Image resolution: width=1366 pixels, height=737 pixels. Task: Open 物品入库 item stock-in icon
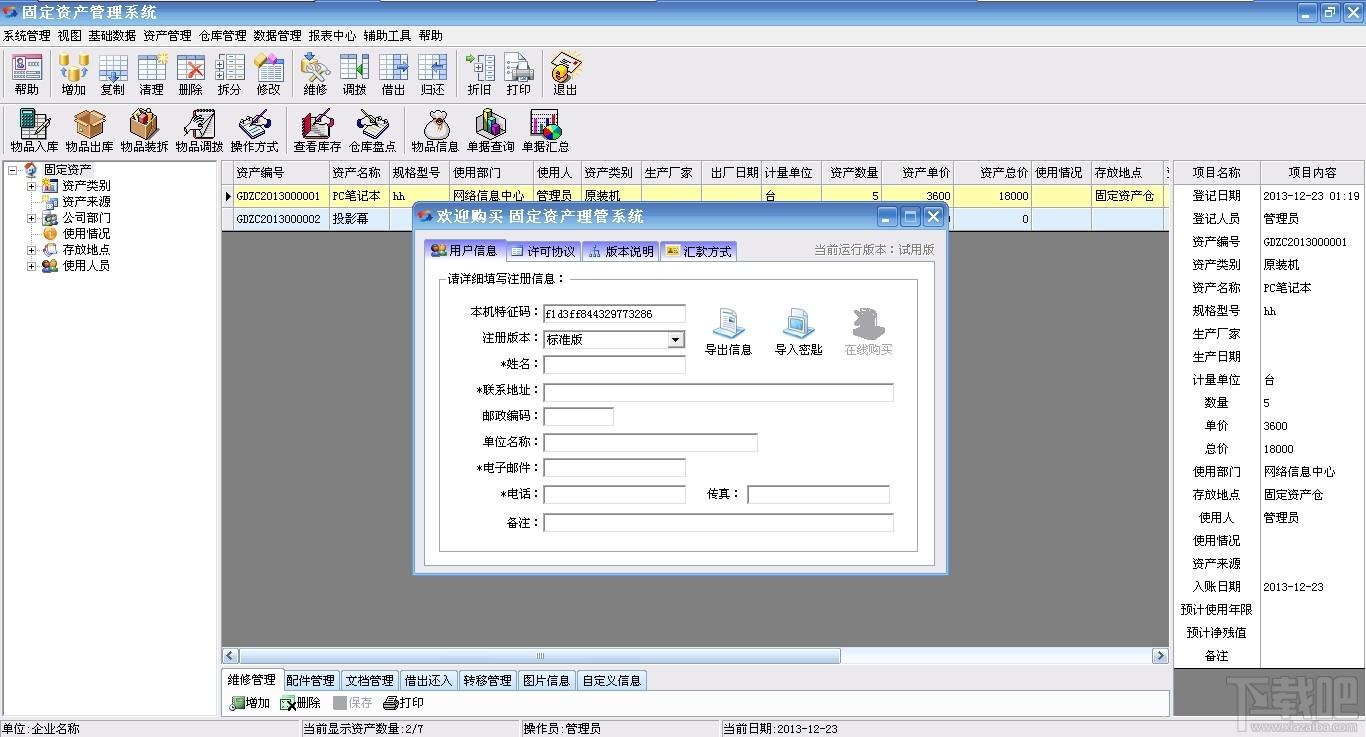34,131
